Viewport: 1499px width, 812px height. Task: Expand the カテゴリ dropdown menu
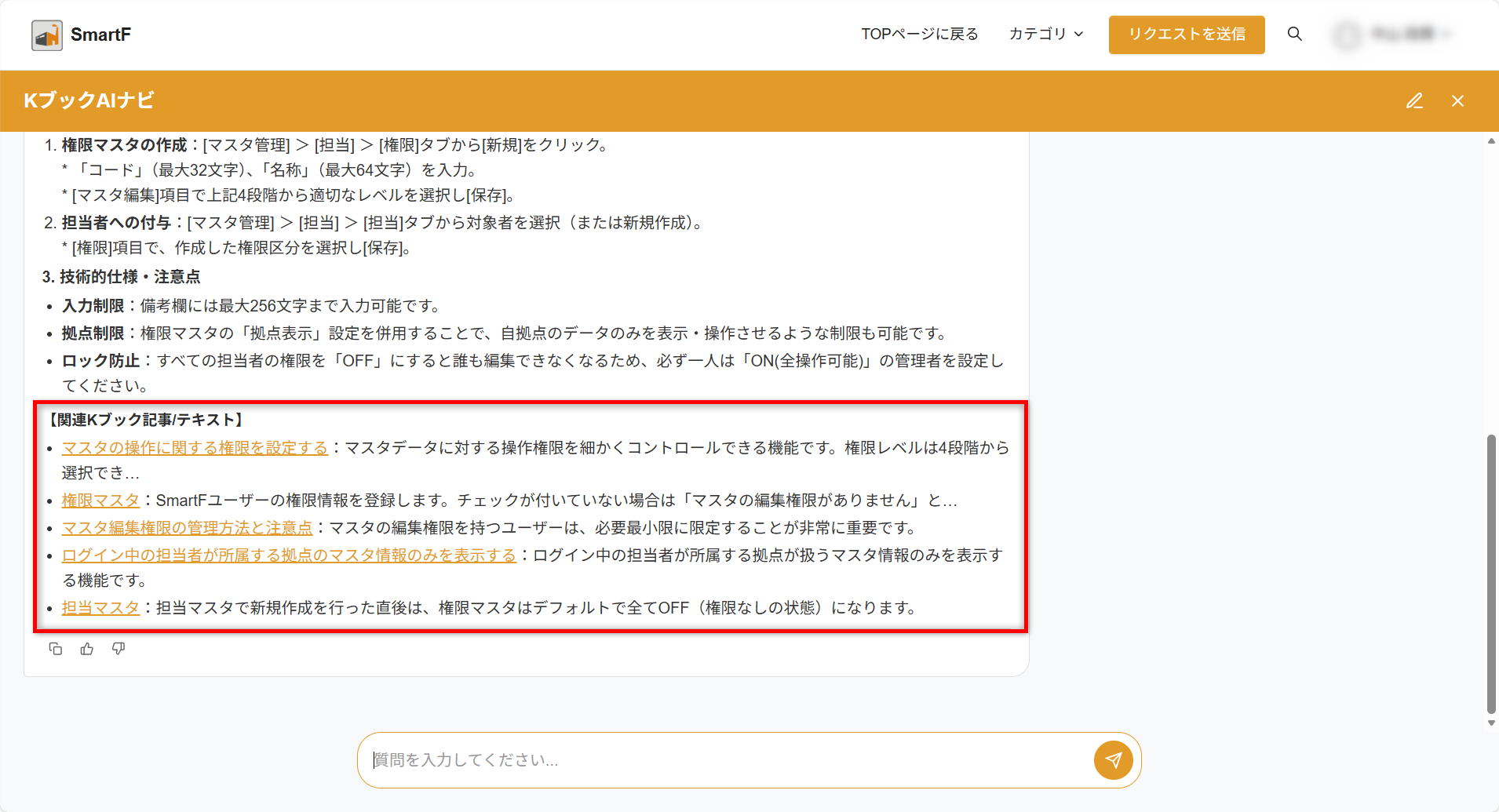[x=1045, y=35]
